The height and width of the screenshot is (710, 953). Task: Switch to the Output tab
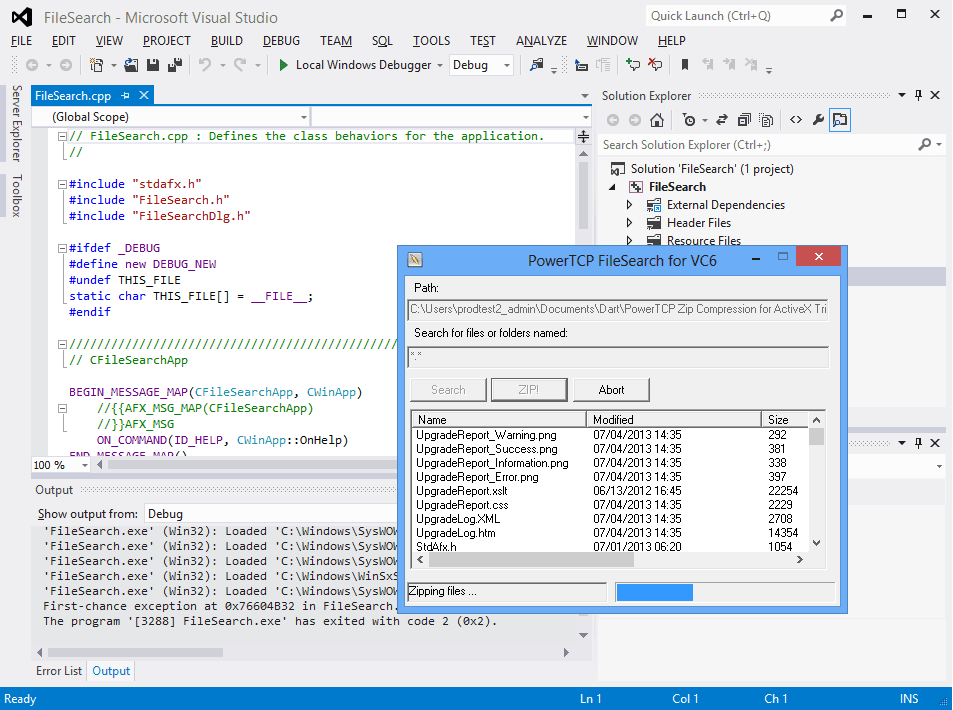point(111,670)
